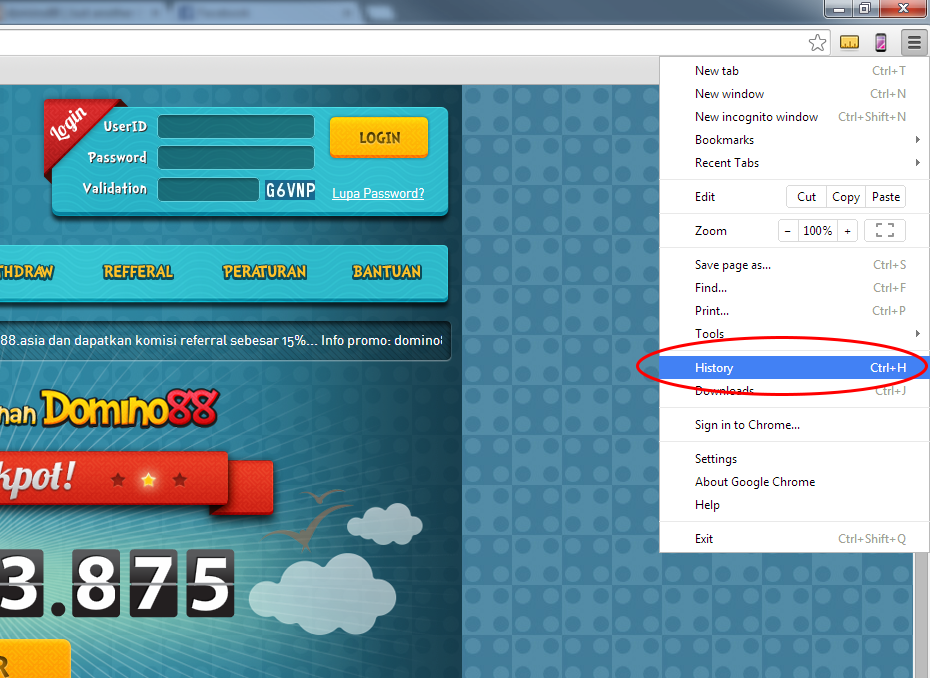
Task: Select New window menu entry
Action: pos(794,94)
